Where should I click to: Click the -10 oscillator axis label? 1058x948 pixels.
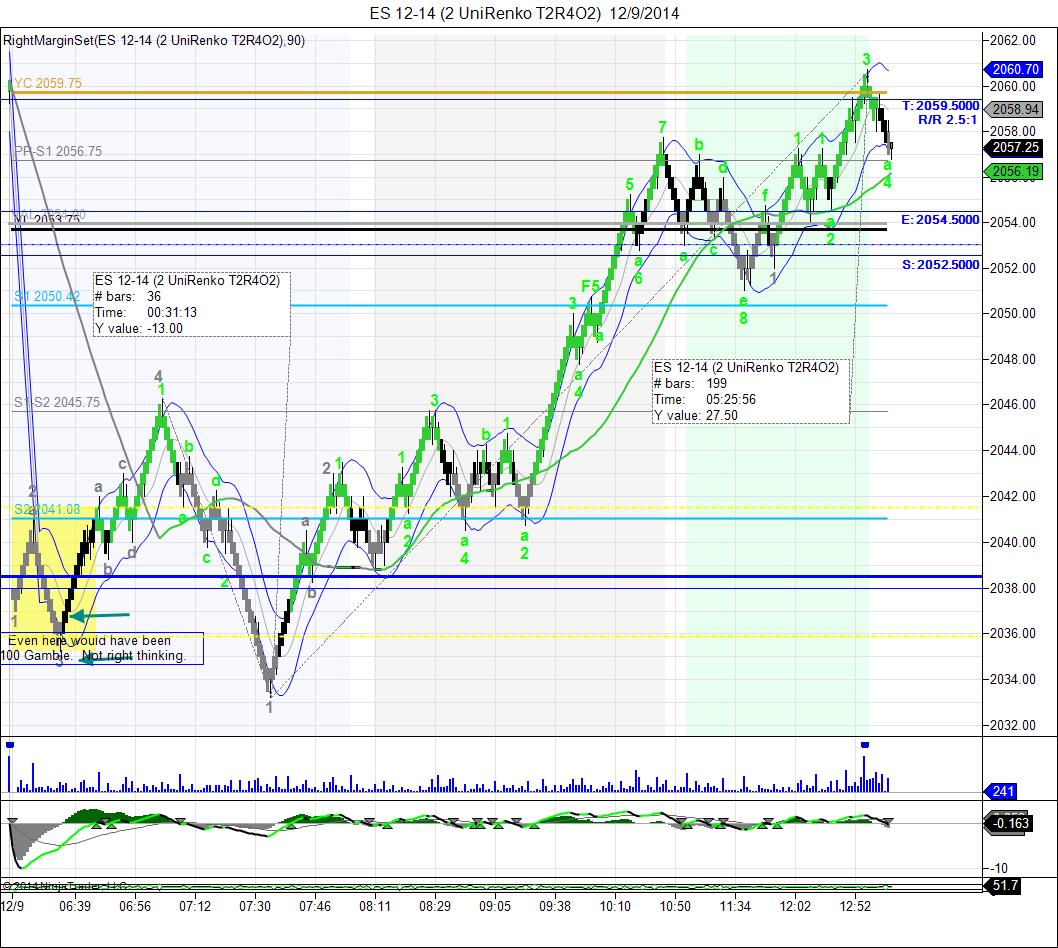999,868
